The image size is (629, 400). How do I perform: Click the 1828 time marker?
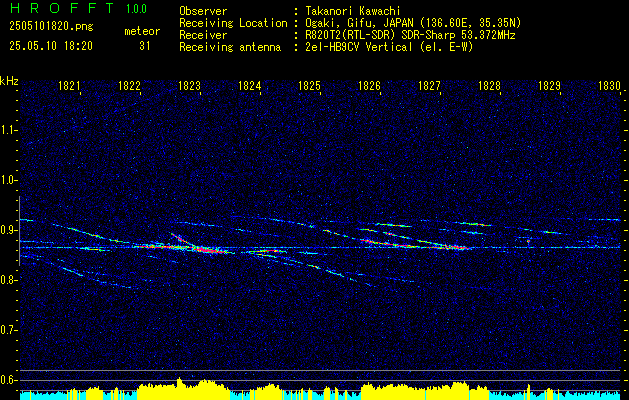[489, 85]
